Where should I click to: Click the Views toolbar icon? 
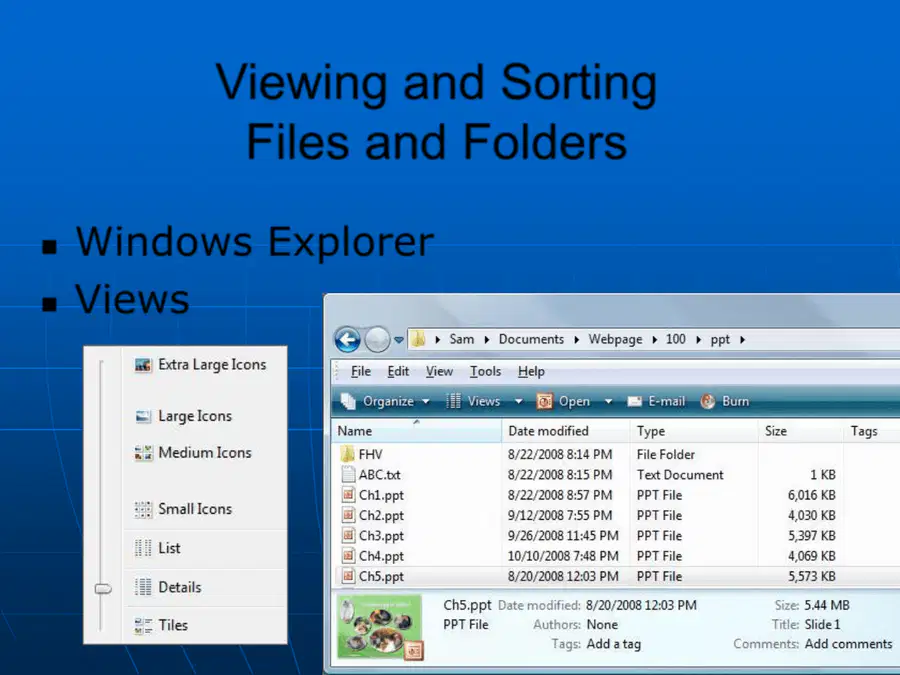coord(453,401)
